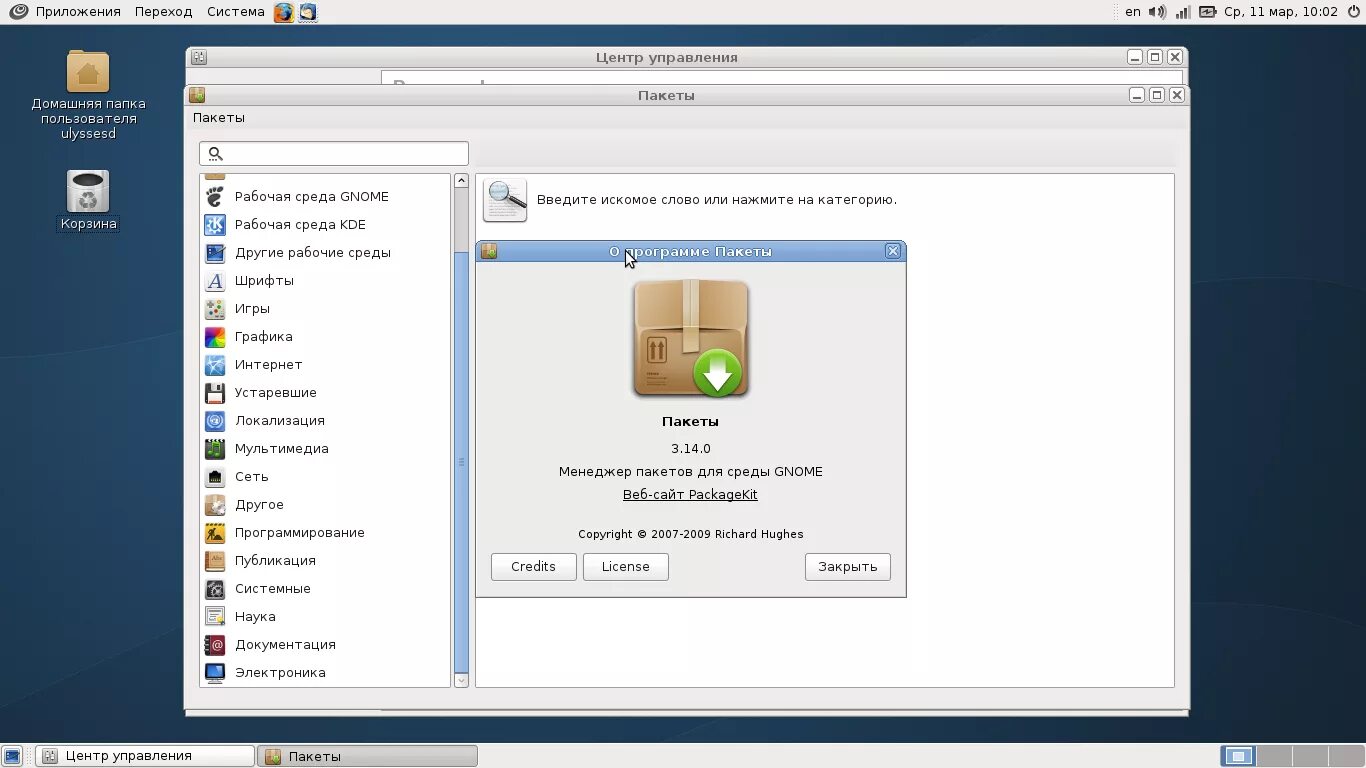Click the en keyboard layout indicator

click(x=1133, y=12)
